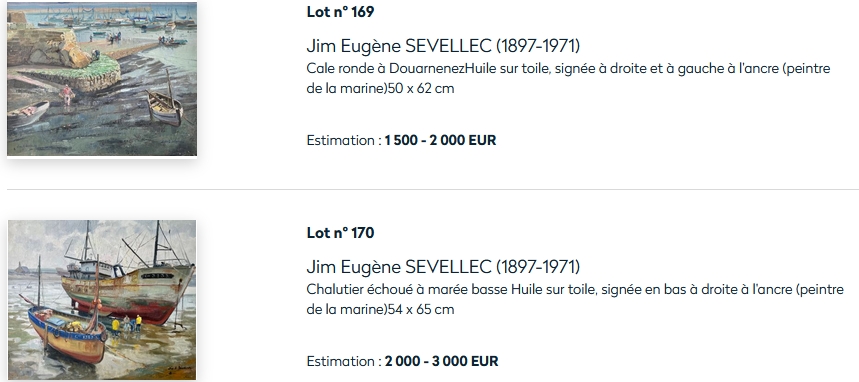Screen dimensions: 859x382
Task: Open the Cale ronde à Douarnenez painting thumbnail
Action: [102, 79]
